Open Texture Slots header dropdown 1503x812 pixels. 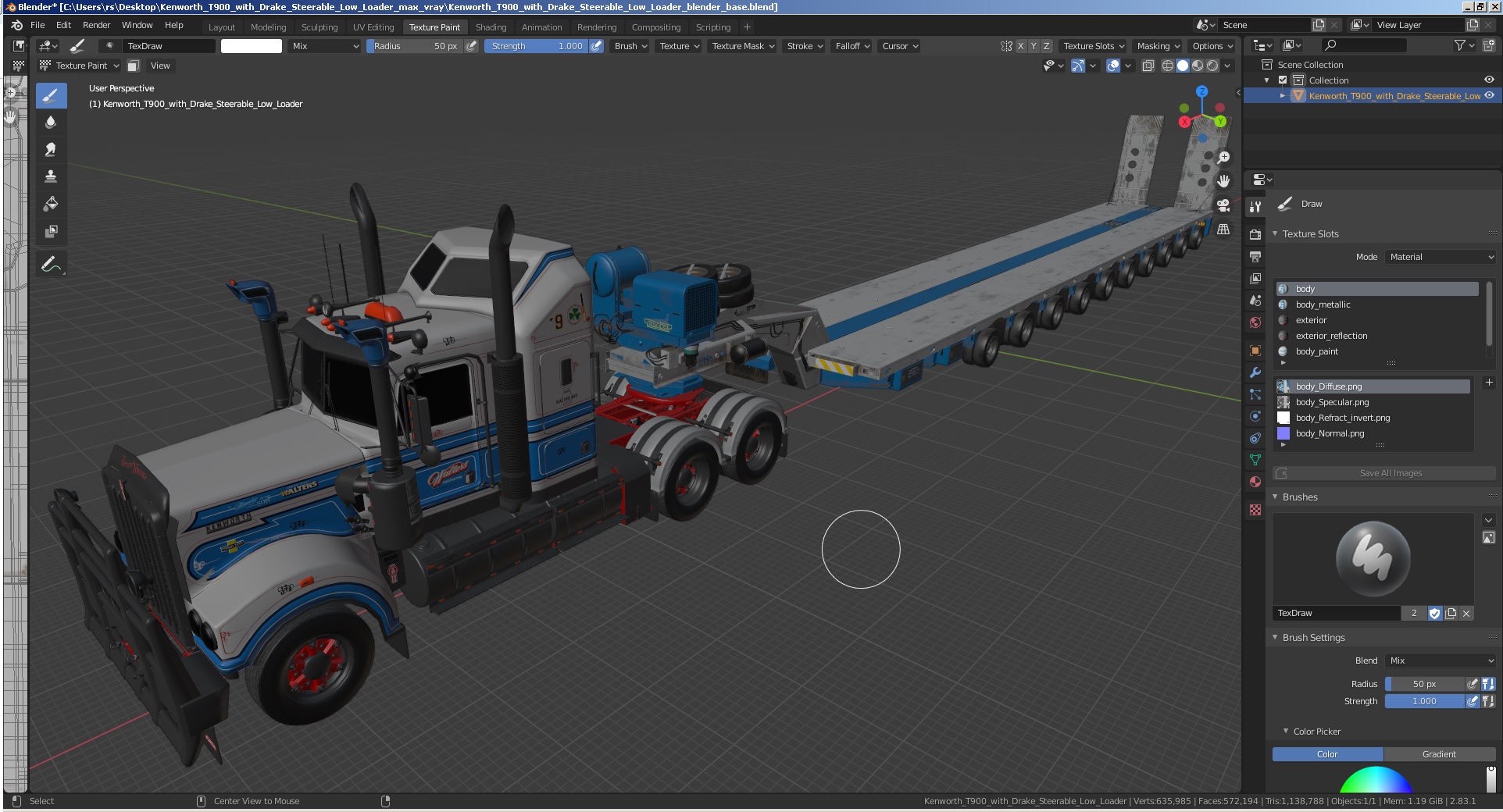pyautogui.click(x=1093, y=46)
